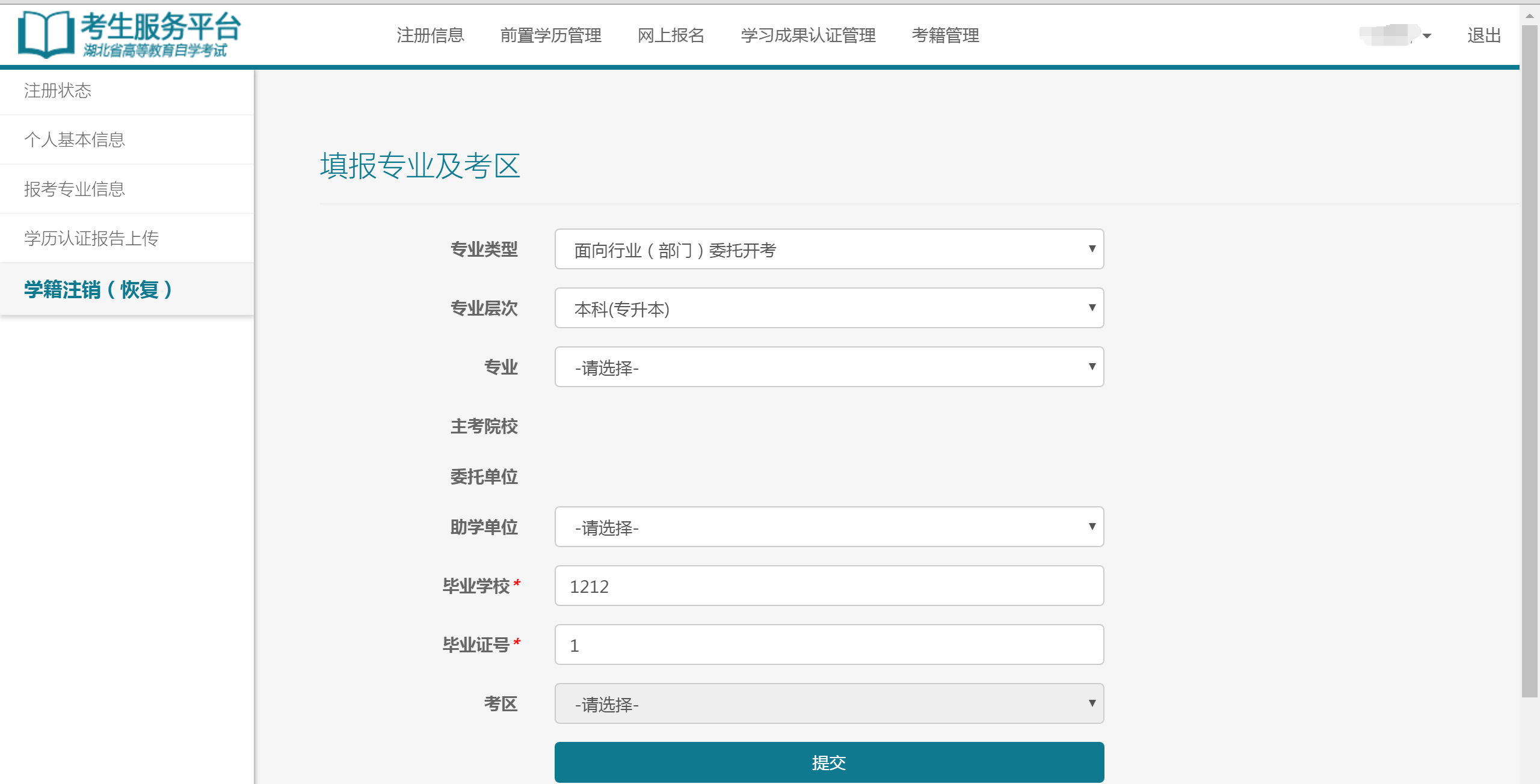
Task: Click the 考生服务平台 book logo
Action: point(46,34)
